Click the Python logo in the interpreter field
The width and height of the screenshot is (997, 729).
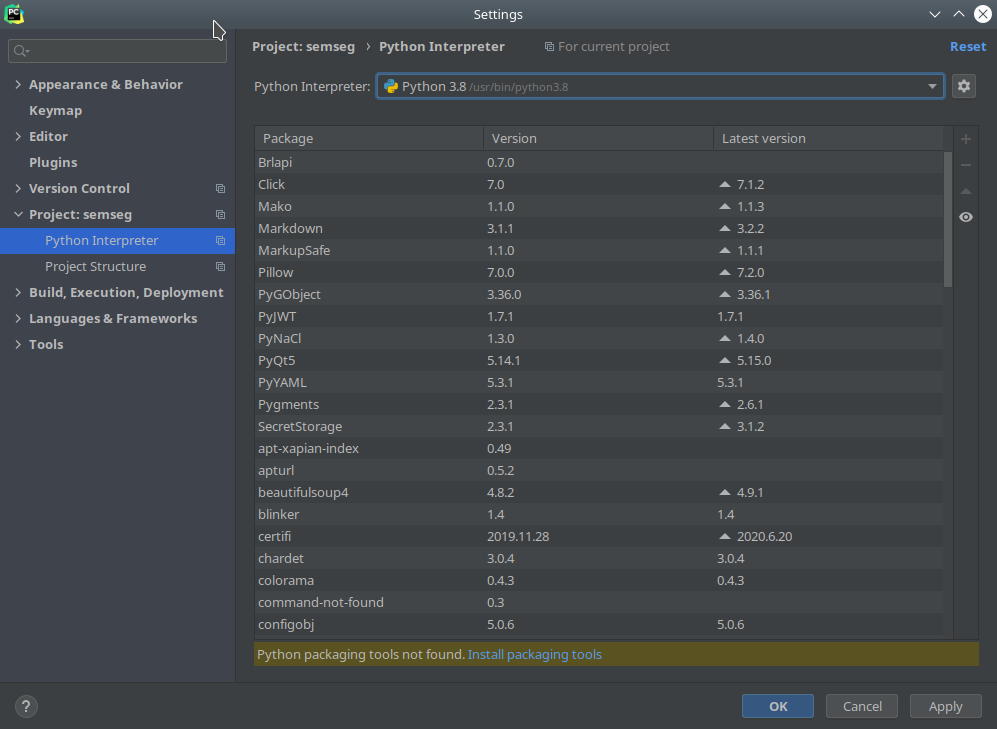click(x=390, y=86)
